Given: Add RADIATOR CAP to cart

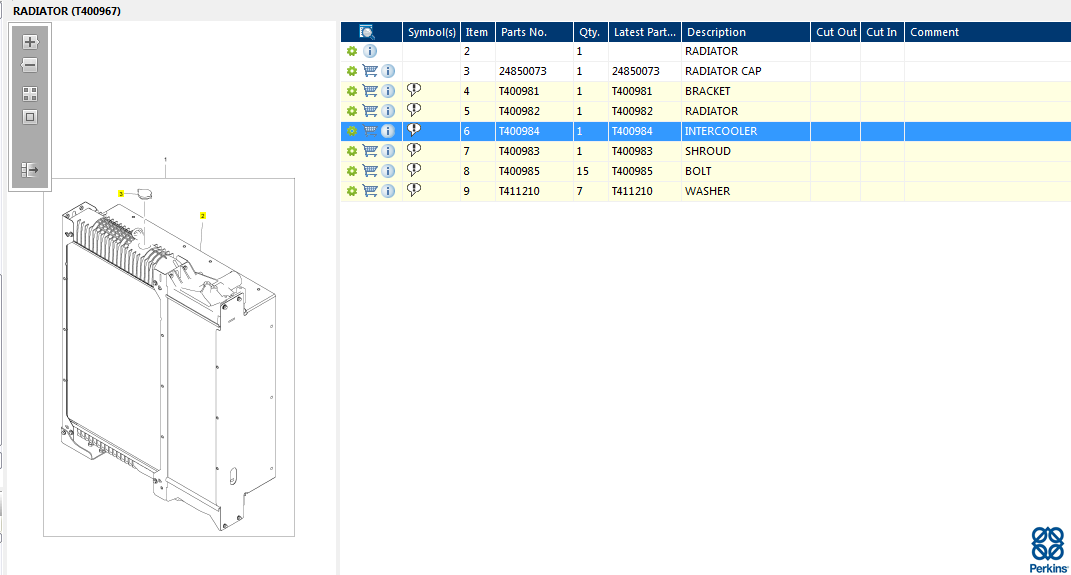Looking at the screenshot, I should click(370, 70).
